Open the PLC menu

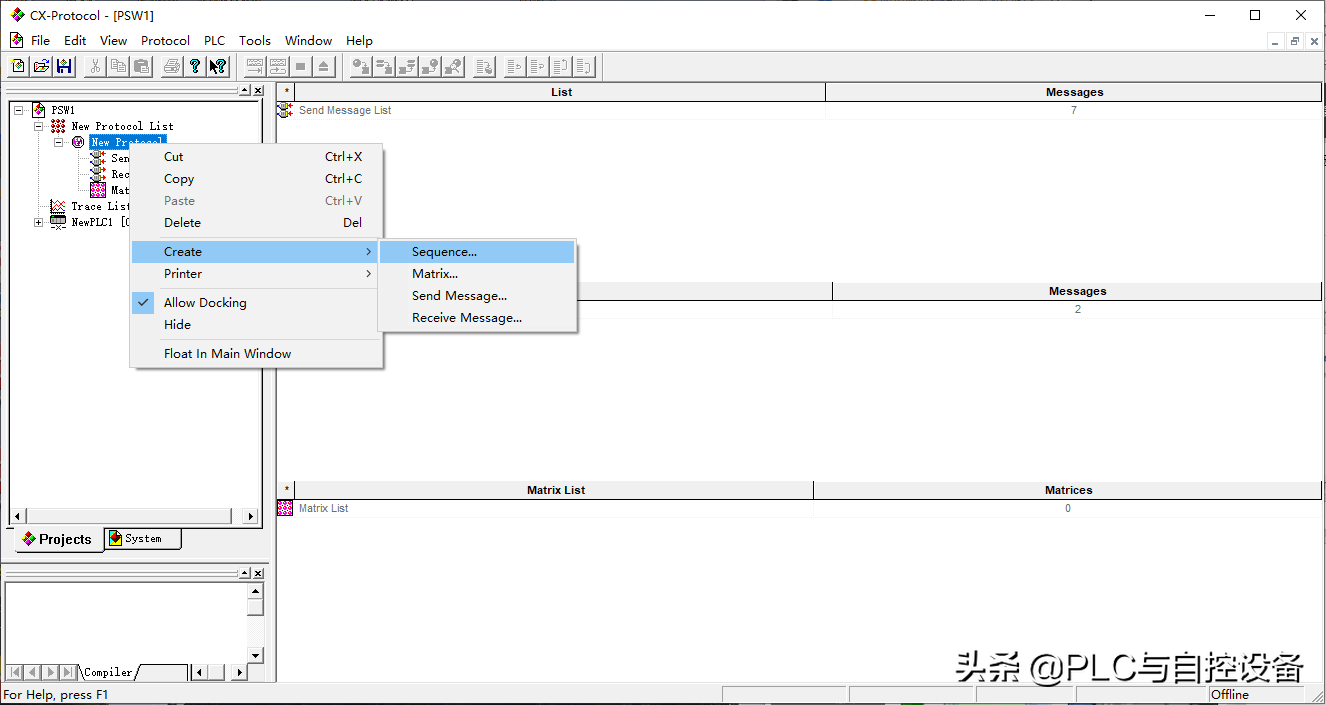pos(214,41)
